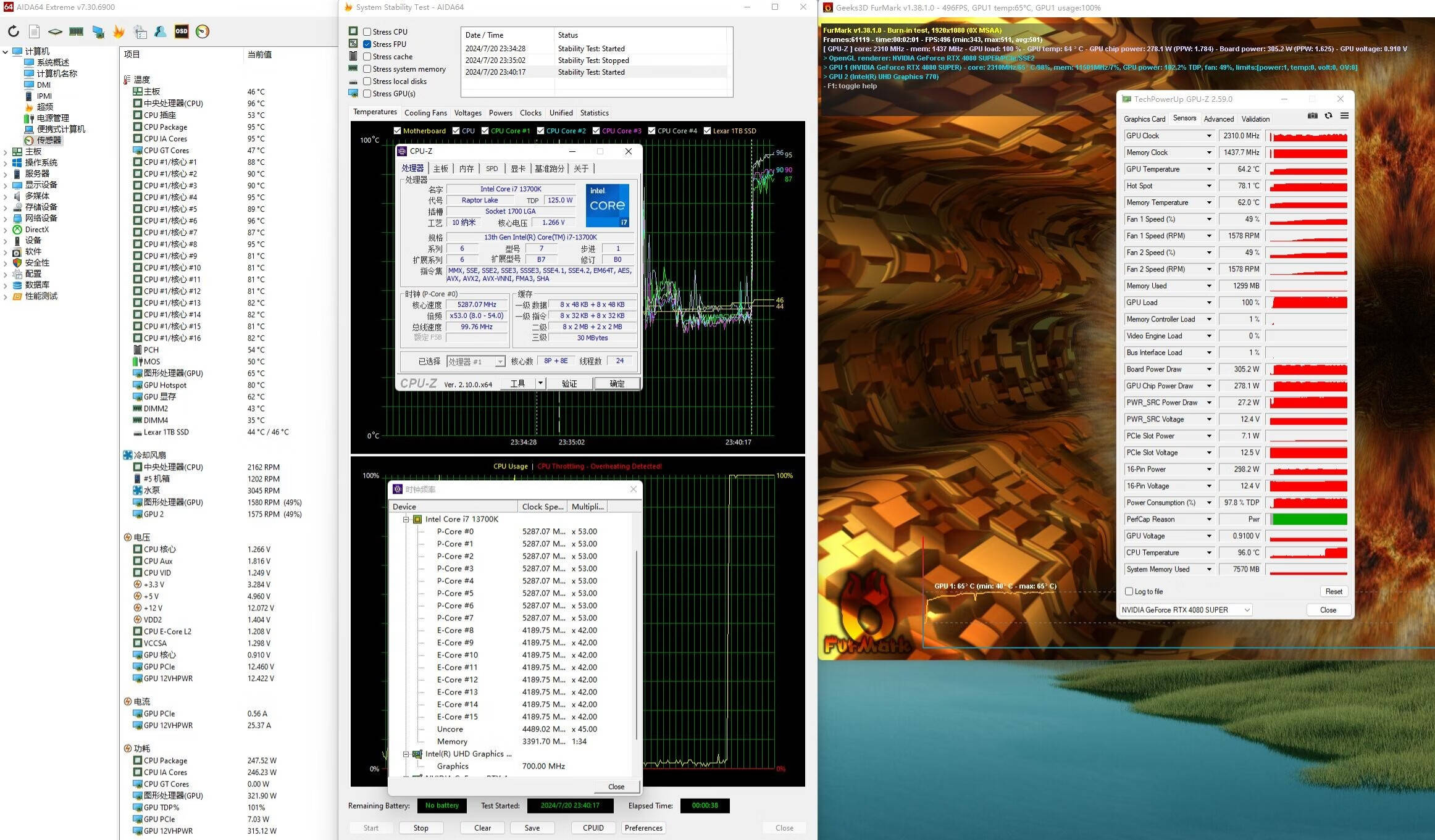Open the Hot Spot sensor dropdown

pyautogui.click(x=1208, y=186)
